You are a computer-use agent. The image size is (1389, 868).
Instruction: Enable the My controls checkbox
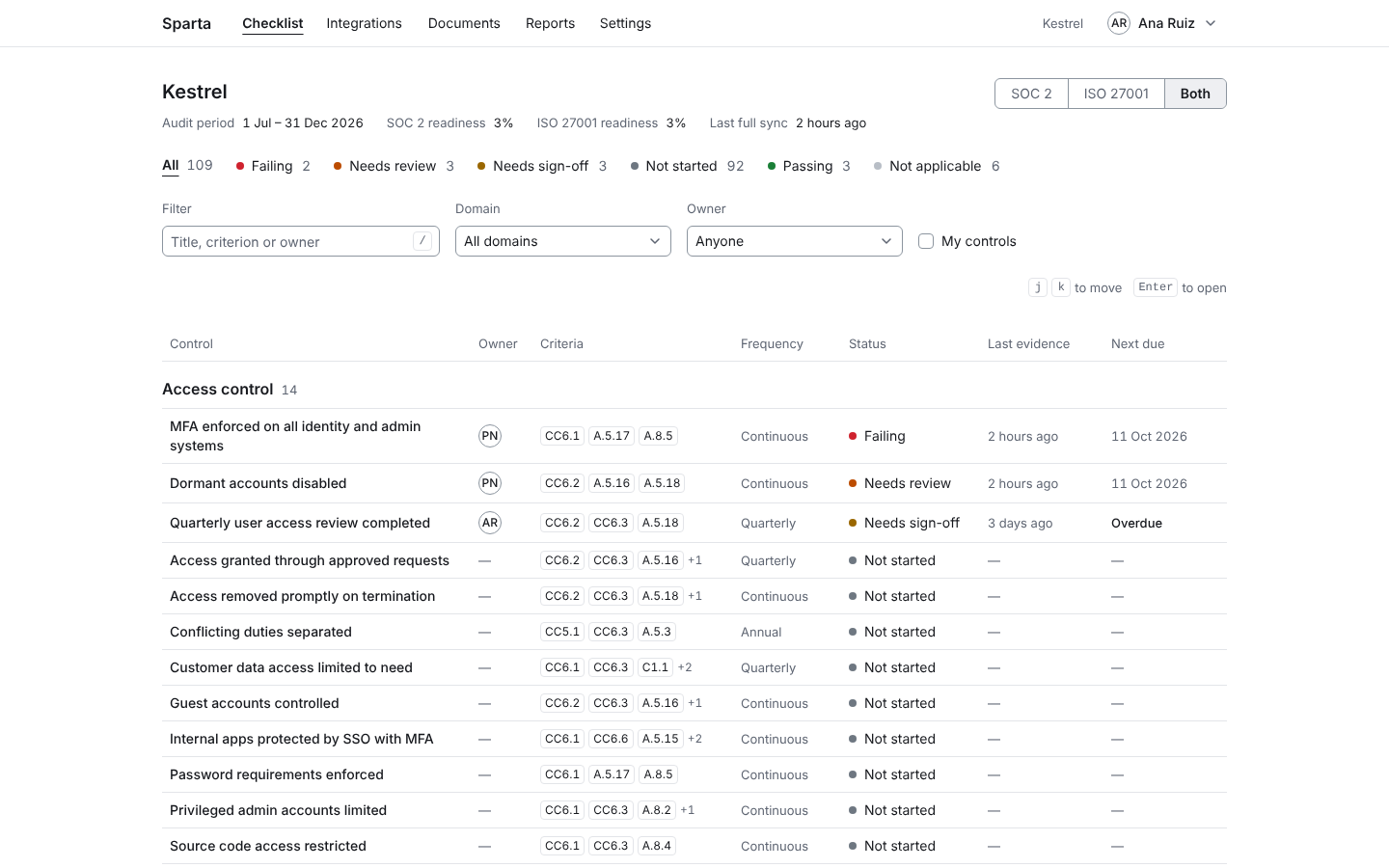coord(926,241)
